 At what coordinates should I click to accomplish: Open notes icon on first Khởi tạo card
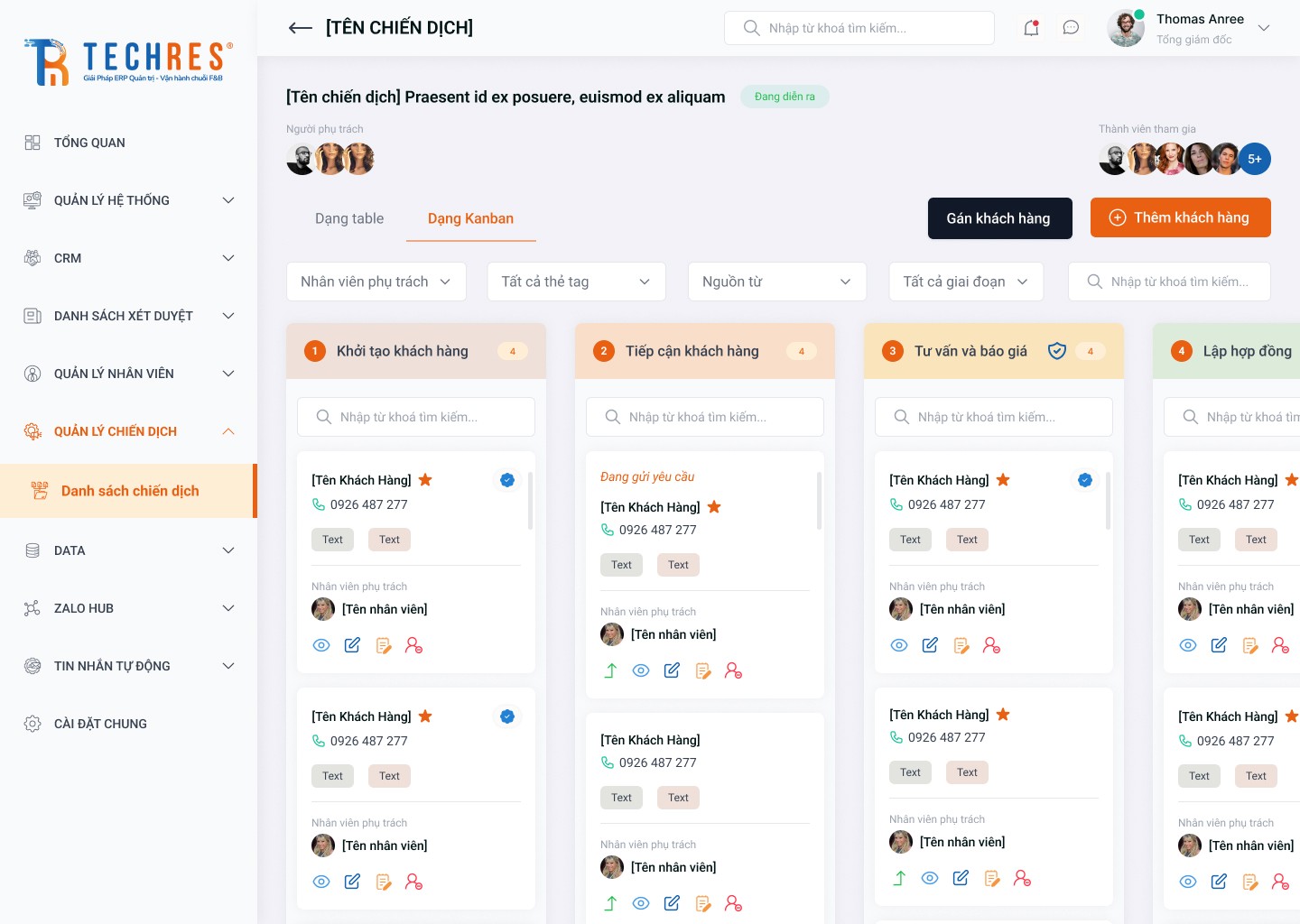(x=384, y=645)
